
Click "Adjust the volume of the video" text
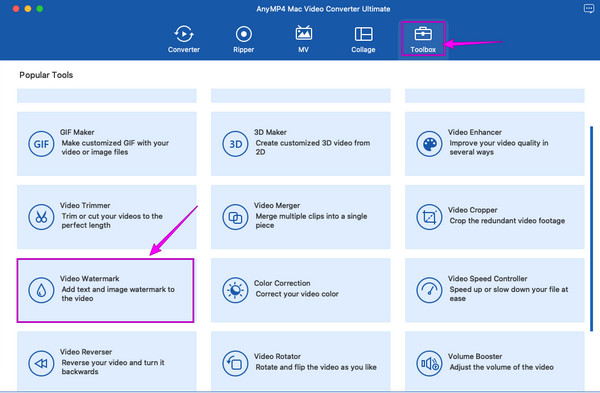[501, 367]
